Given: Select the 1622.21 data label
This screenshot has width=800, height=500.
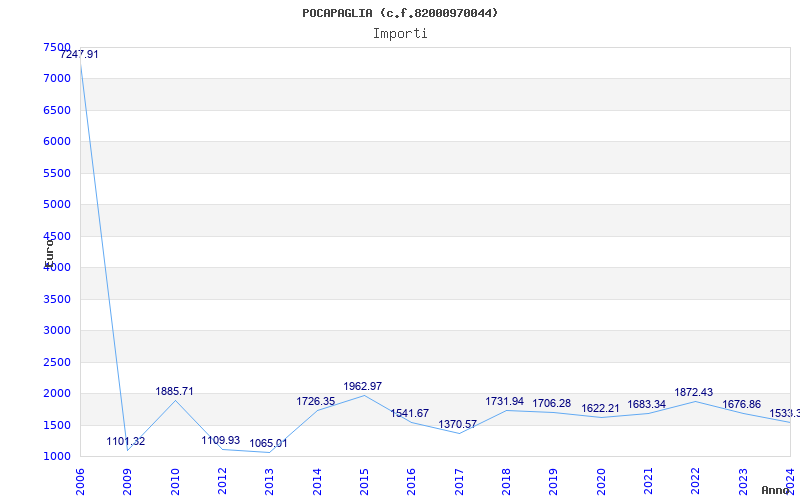Looking at the screenshot, I should 599,408.
